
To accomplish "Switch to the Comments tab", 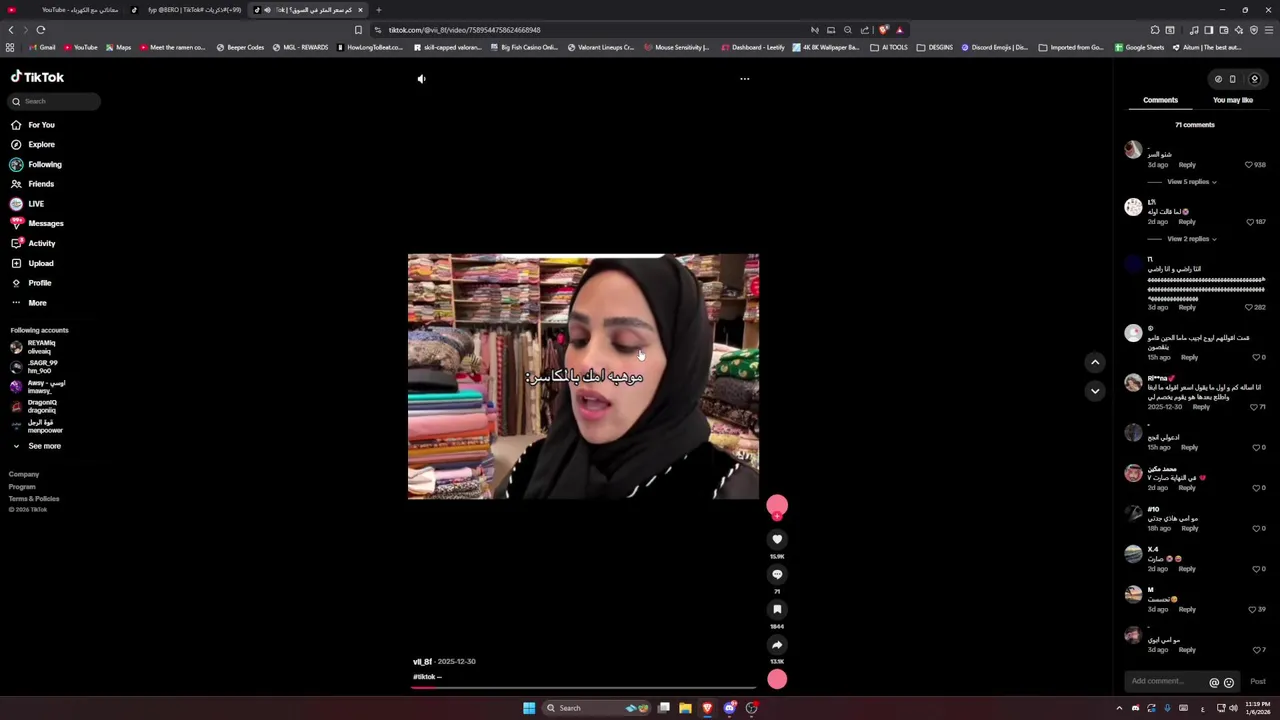I will click(x=1160, y=100).
